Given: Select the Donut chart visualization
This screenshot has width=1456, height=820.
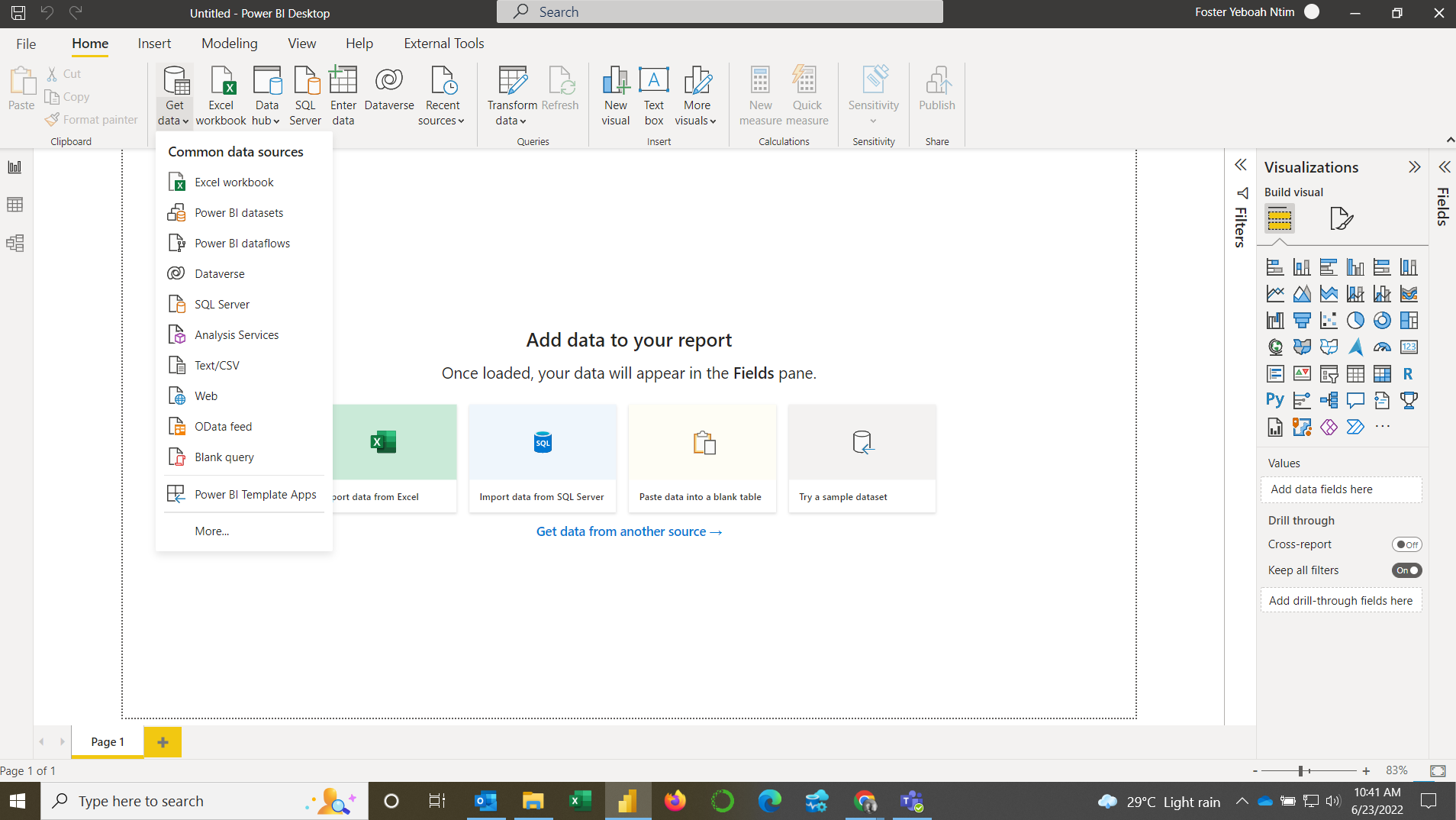Looking at the screenshot, I should [x=1381, y=320].
